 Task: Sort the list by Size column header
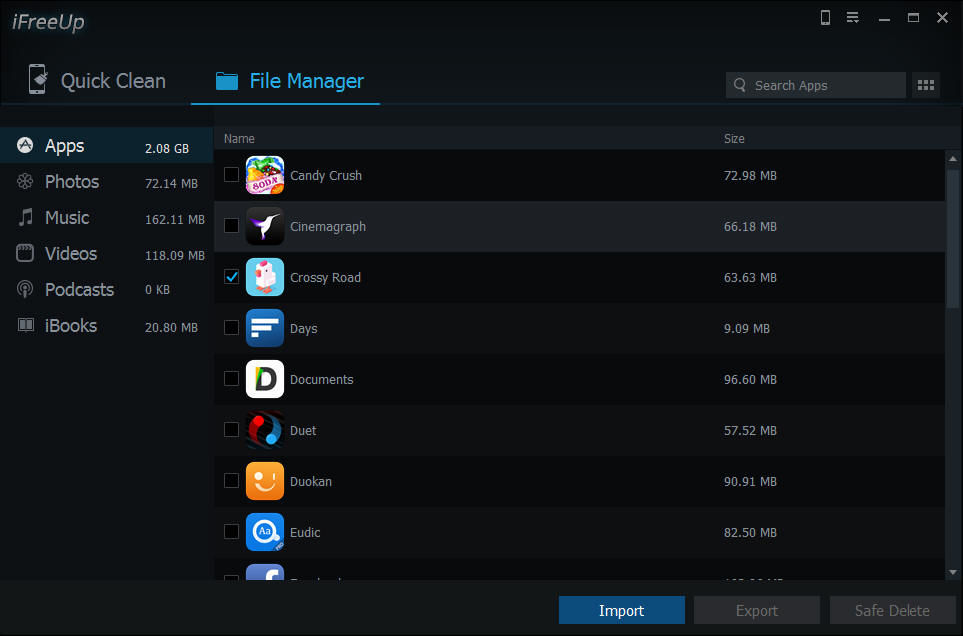[x=734, y=139]
